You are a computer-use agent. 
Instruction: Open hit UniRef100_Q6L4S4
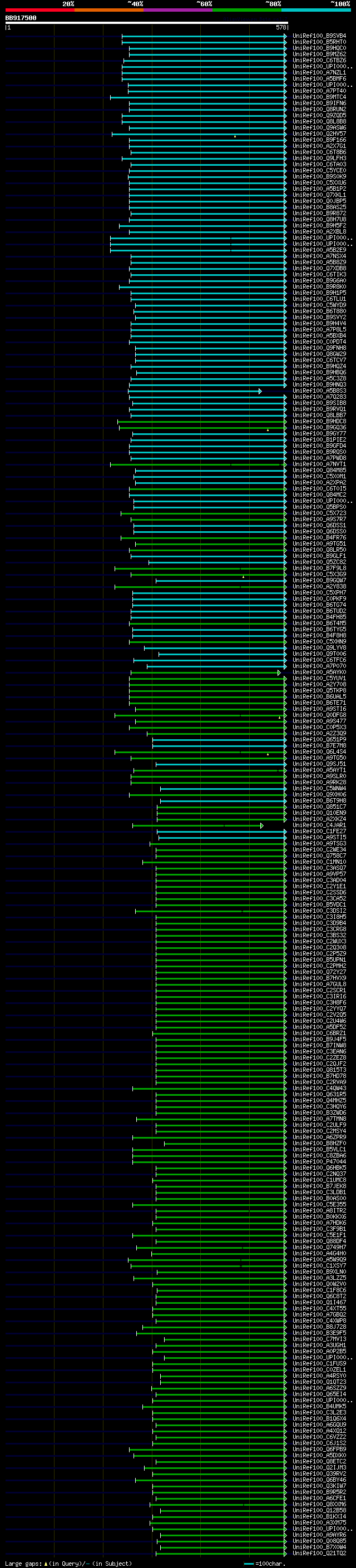click(x=319, y=752)
